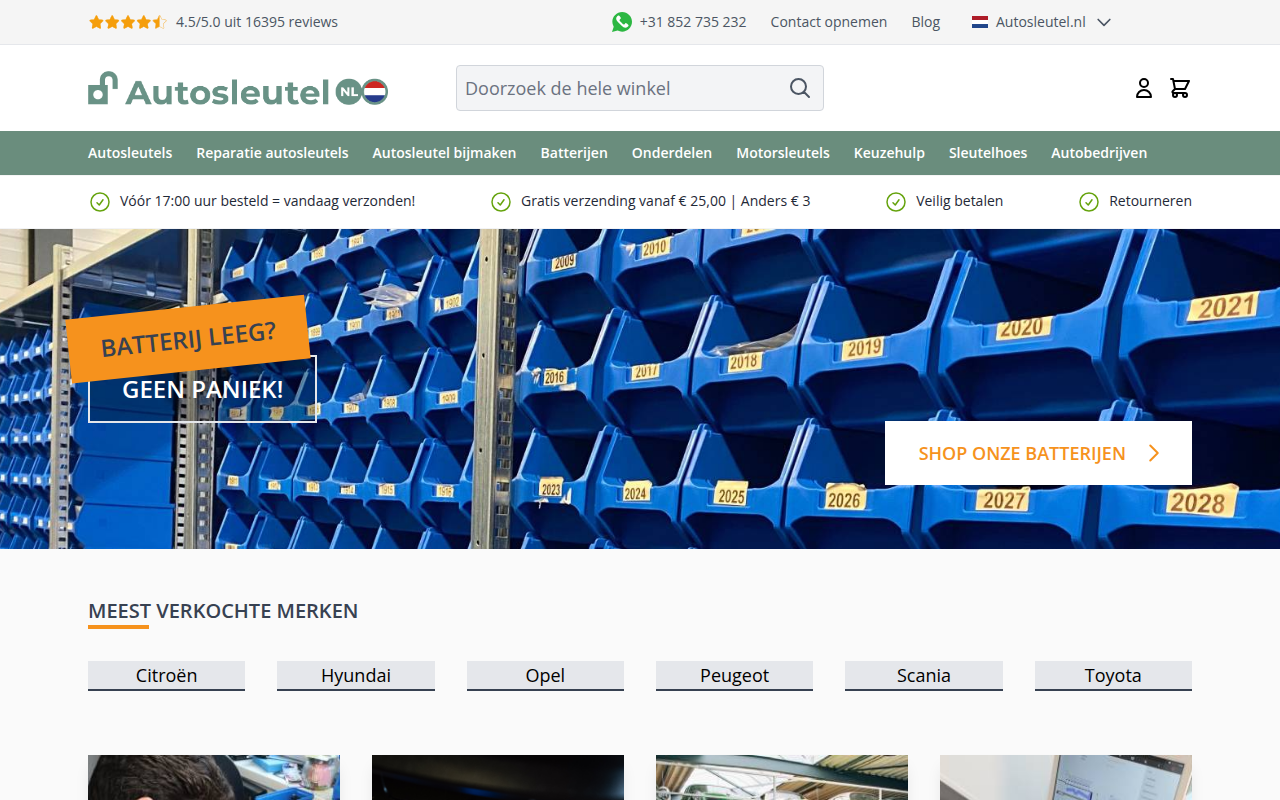Click the Batterij leeg? orange label
The image size is (1280, 800).
[x=188, y=338]
